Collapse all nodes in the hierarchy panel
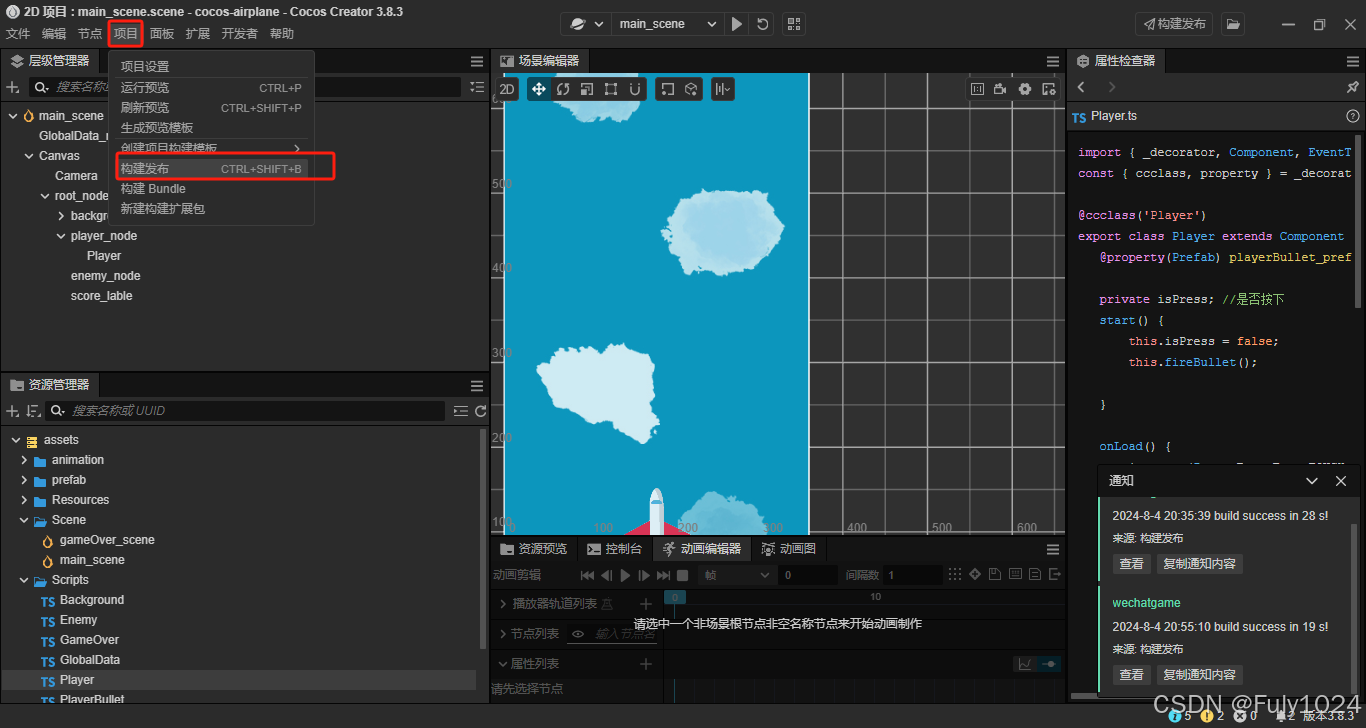 pyautogui.click(x=477, y=88)
